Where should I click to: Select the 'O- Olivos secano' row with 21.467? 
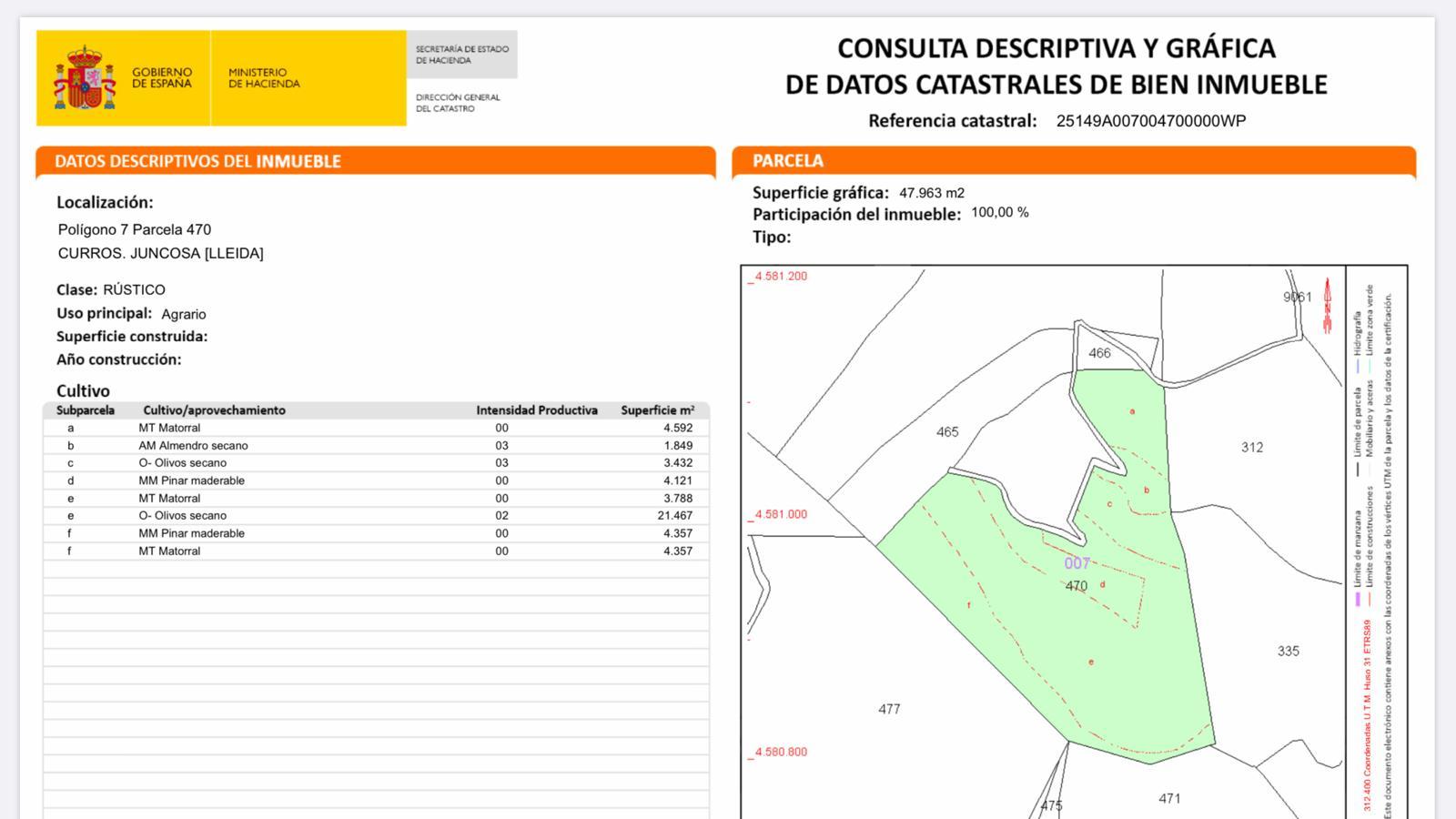[x=182, y=515]
